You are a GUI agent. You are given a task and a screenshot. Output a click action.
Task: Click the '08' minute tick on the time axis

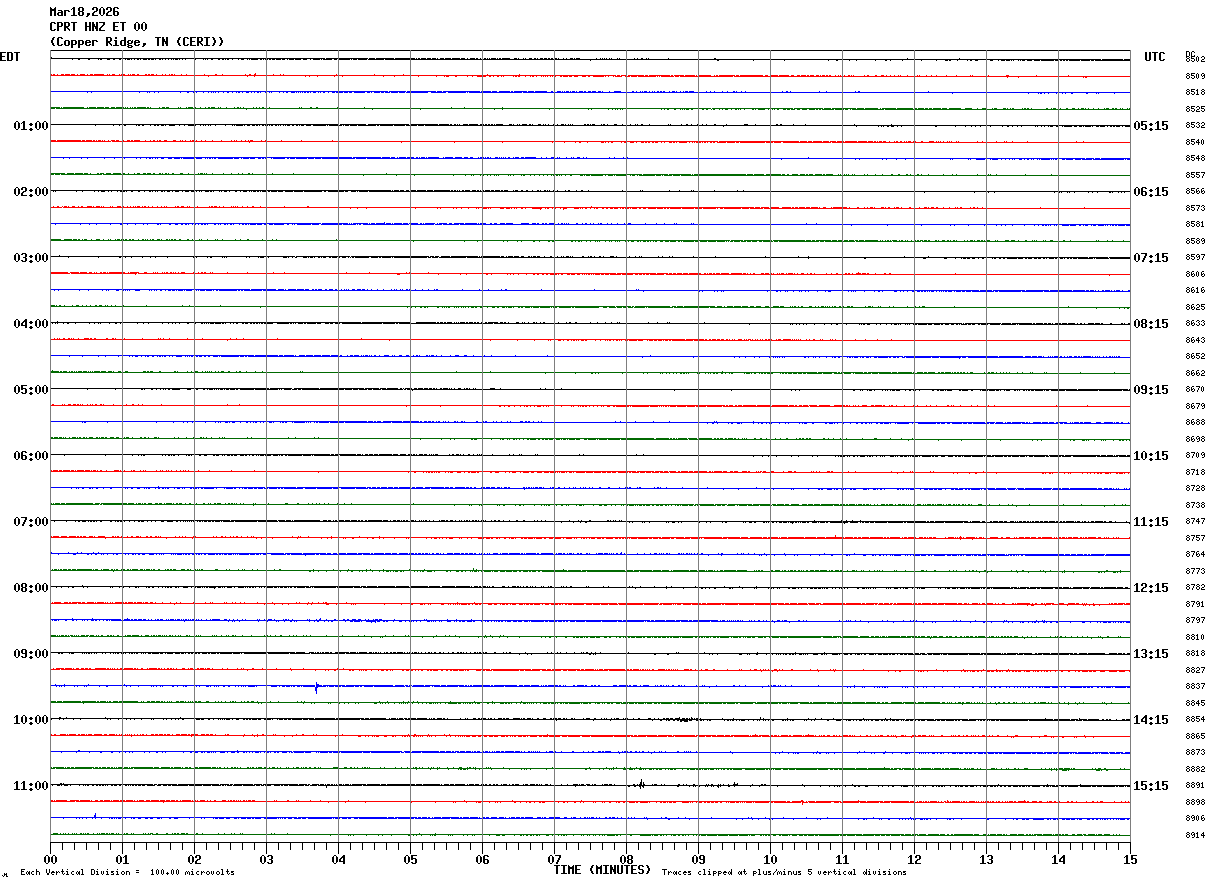point(626,859)
